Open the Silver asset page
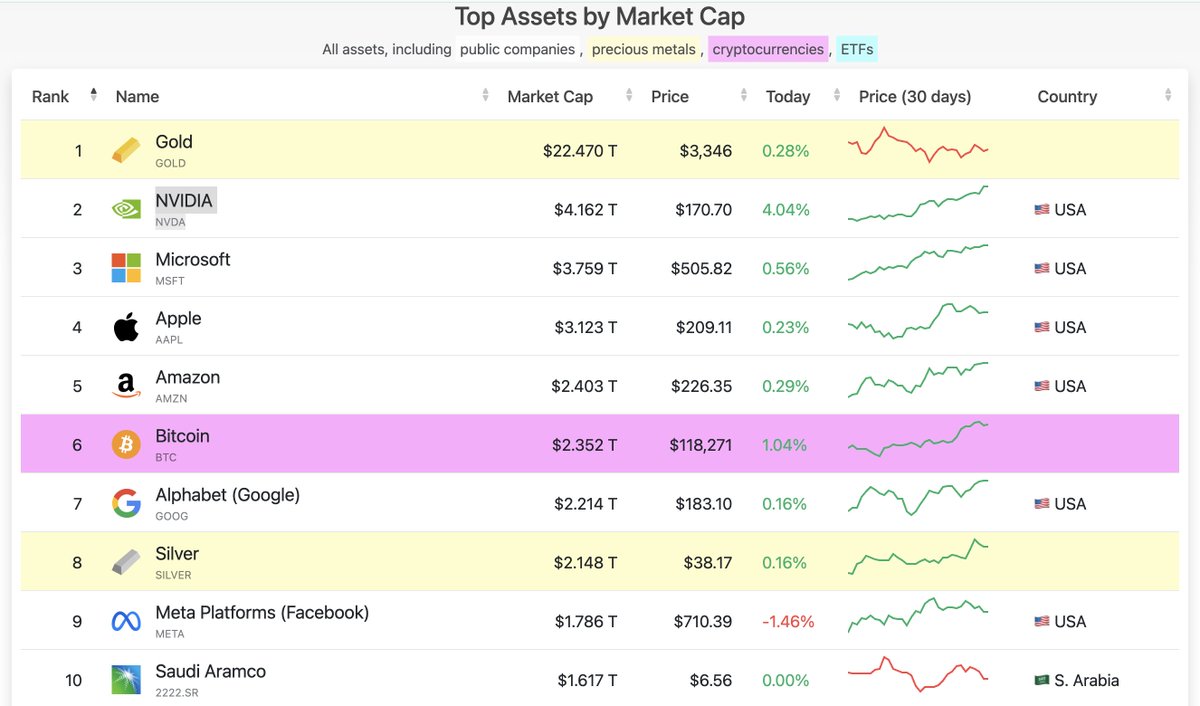The height and width of the screenshot is (706, 1200). tap(177, 554)
